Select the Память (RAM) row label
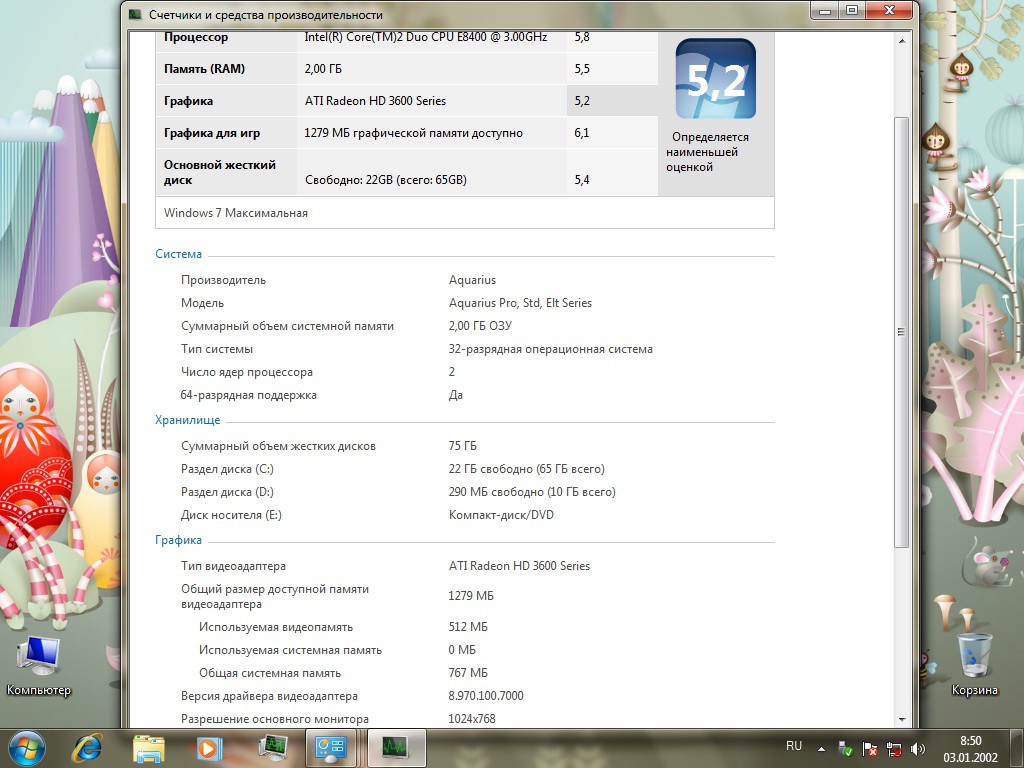The height and width of the screenshot is (768, 1024). pyautogui.click(x=204, y=69)
